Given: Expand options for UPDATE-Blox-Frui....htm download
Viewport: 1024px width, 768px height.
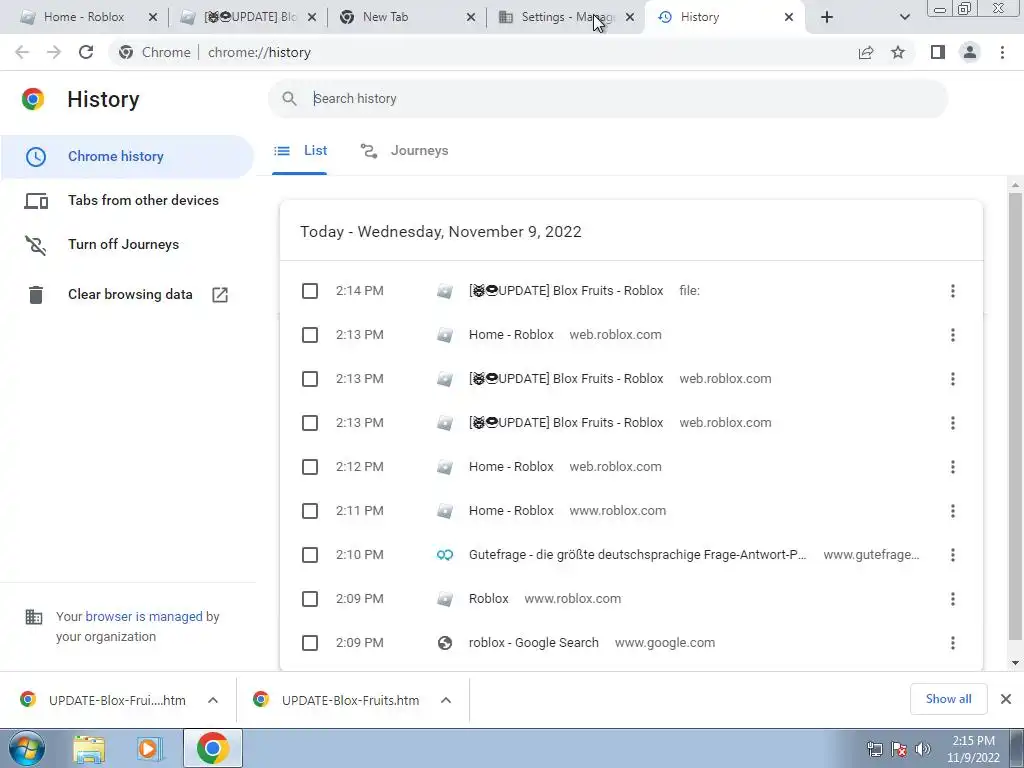Looking at the screenshot, I should click(213, 700).
